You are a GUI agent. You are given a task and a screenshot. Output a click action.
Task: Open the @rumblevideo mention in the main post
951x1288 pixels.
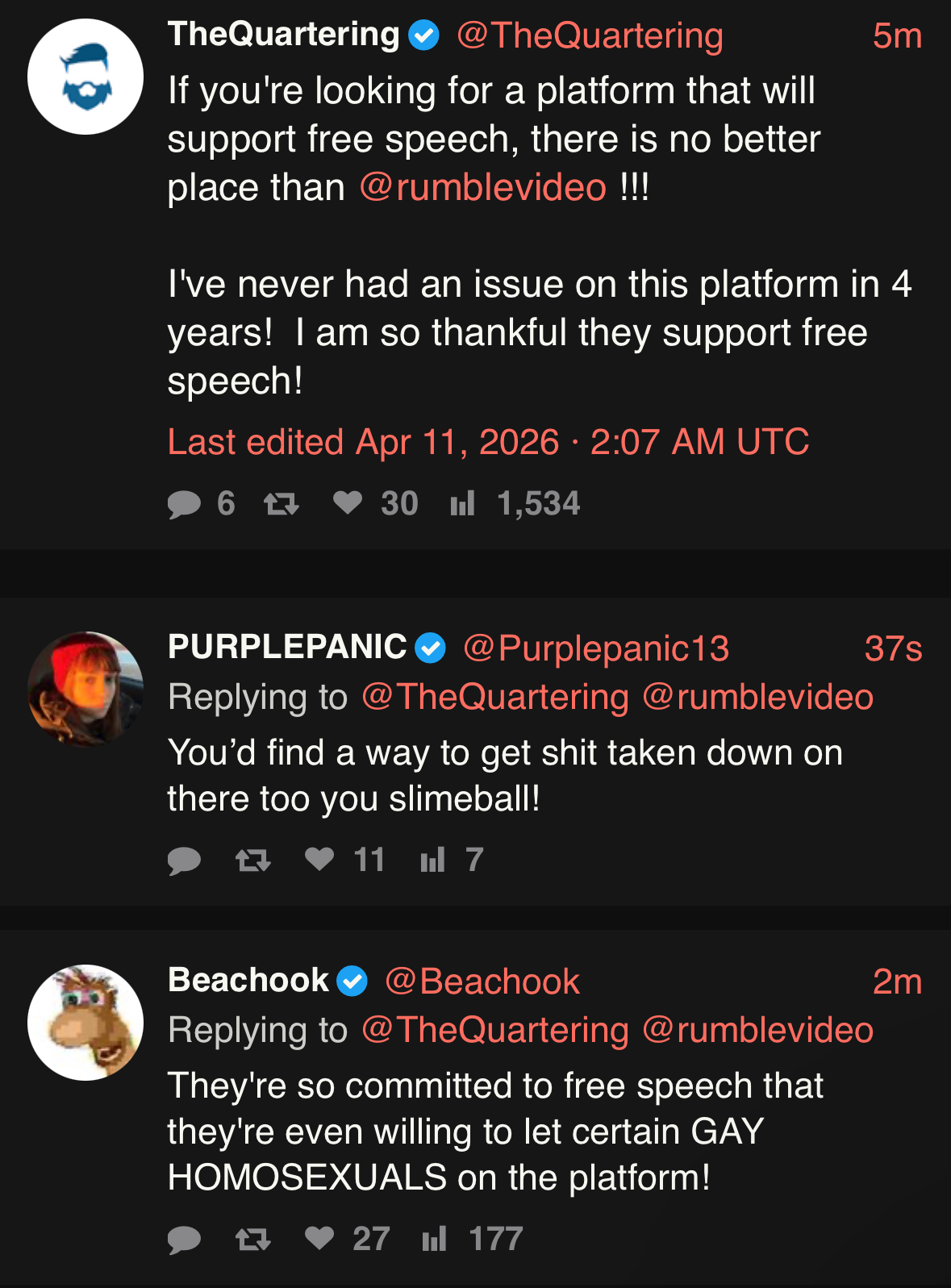482,188
